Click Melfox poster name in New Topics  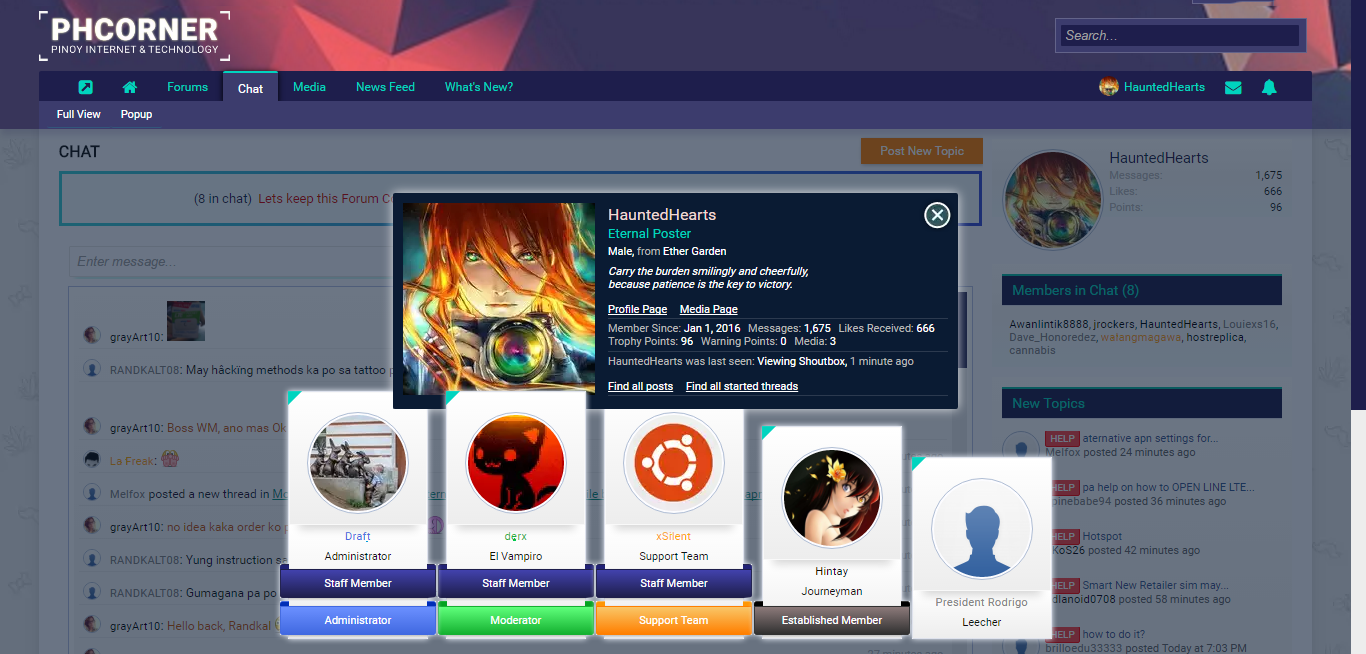[1064, 452]
